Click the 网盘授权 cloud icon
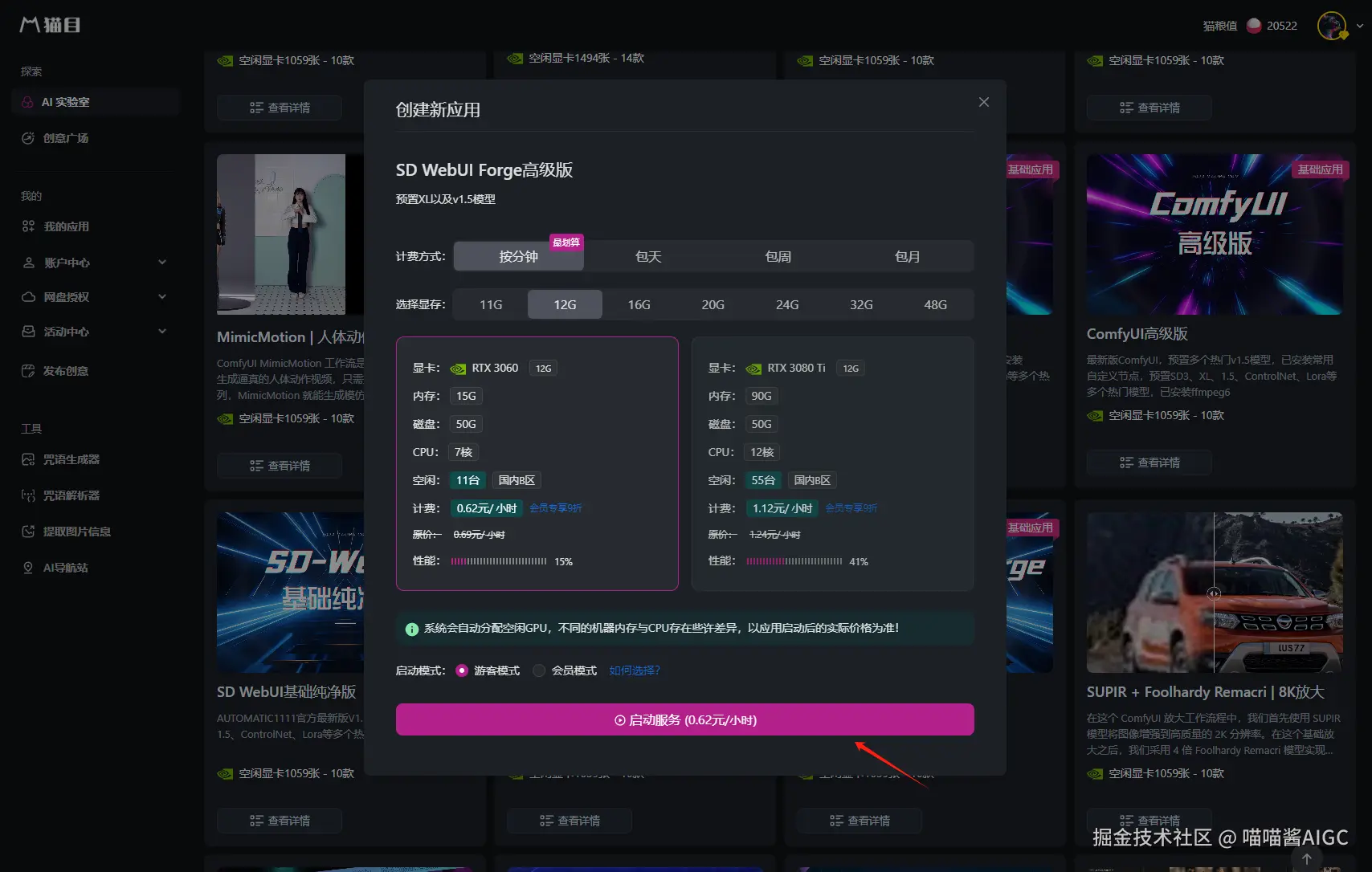The image size is (1372, 872). [28, 297]
